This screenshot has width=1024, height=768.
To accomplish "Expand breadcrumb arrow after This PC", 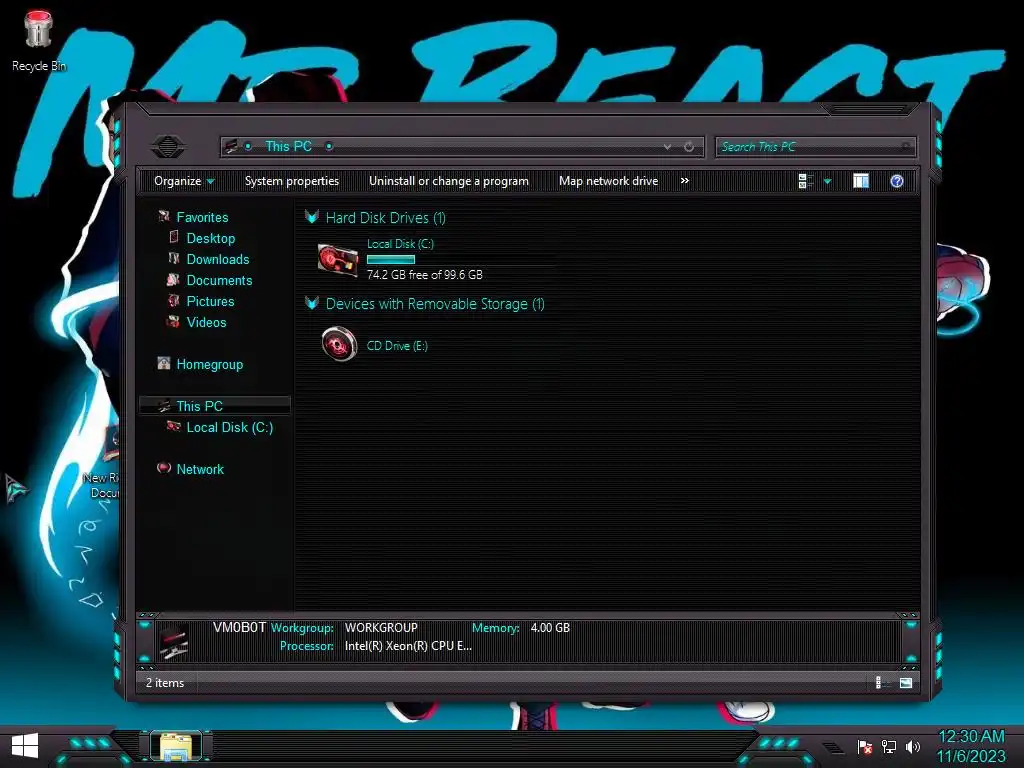I will (329, 146).
